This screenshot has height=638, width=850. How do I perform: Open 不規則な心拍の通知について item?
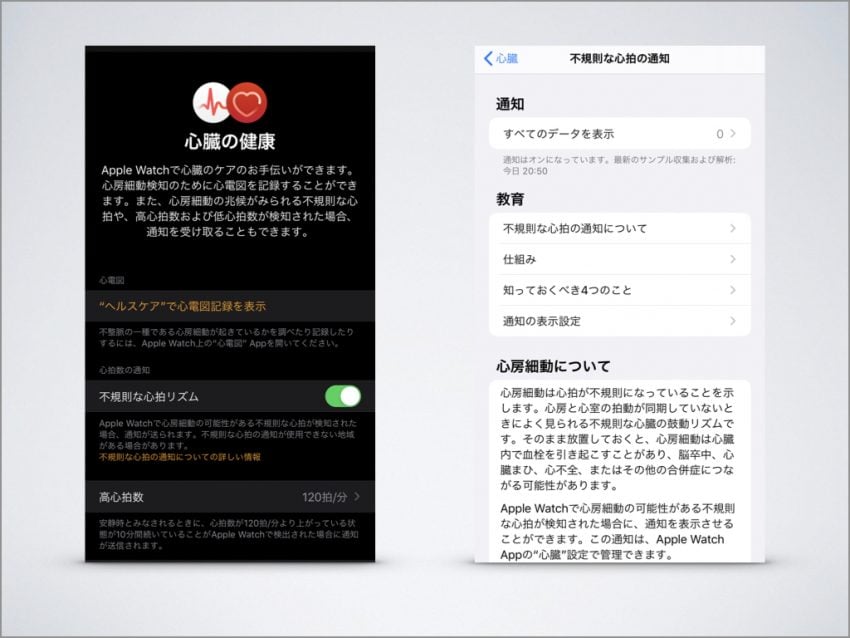pos(575,229)
